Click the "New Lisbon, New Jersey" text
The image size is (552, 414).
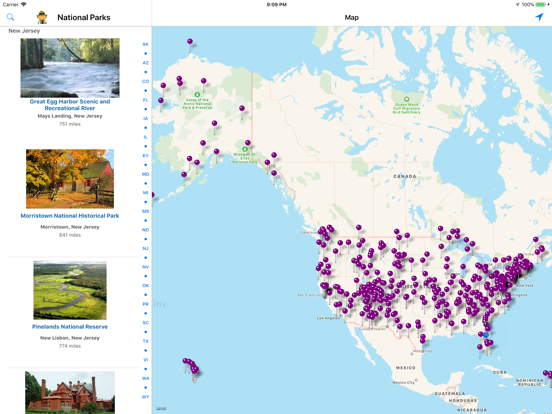coord(70,338)
